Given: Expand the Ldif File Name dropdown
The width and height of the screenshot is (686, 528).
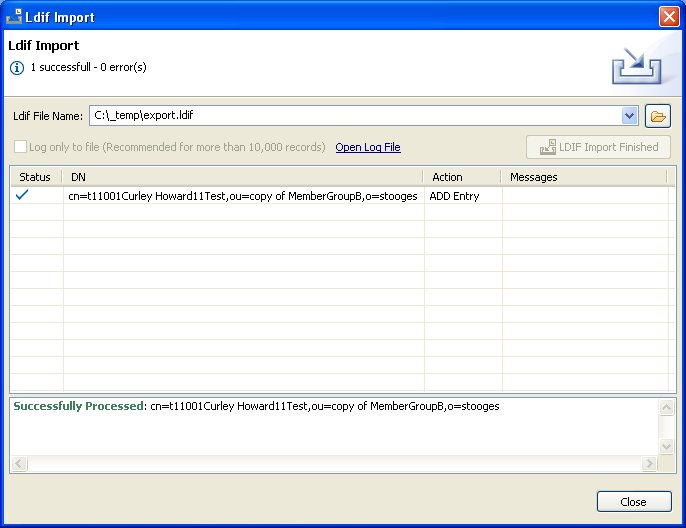Looking at the screenshot, I should pyautogui.click(x=629, y=116).
